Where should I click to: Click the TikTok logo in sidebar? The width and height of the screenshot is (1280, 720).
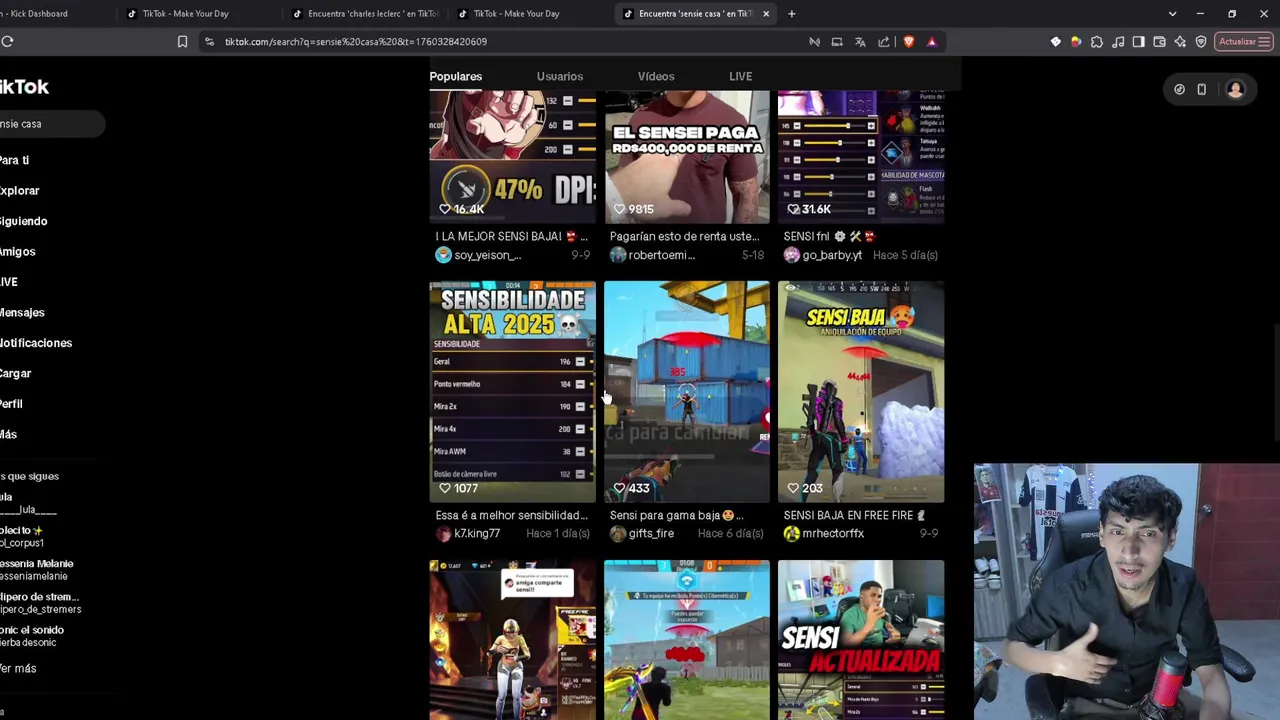coord(24,87)
